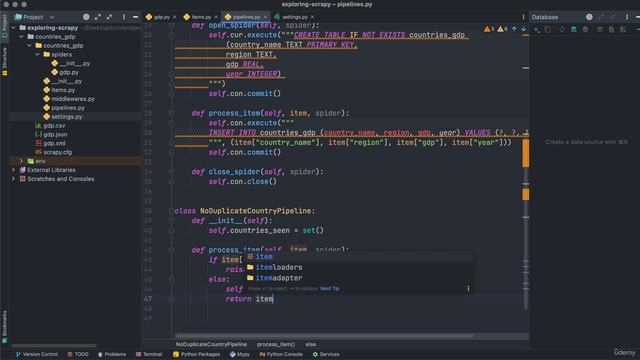Open the Python Console tool window
This screenshot has height=360, width=640.
(x=281, y=354)
